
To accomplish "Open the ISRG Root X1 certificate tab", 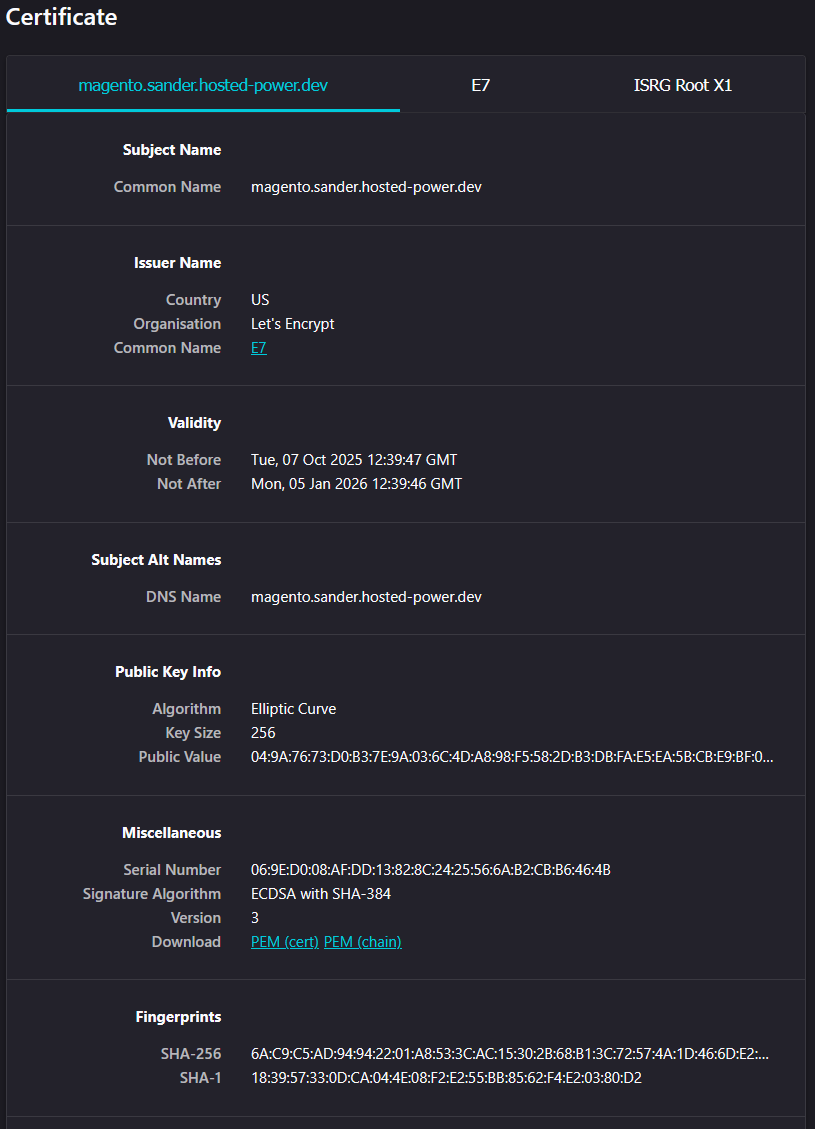I will pos(682,85).
